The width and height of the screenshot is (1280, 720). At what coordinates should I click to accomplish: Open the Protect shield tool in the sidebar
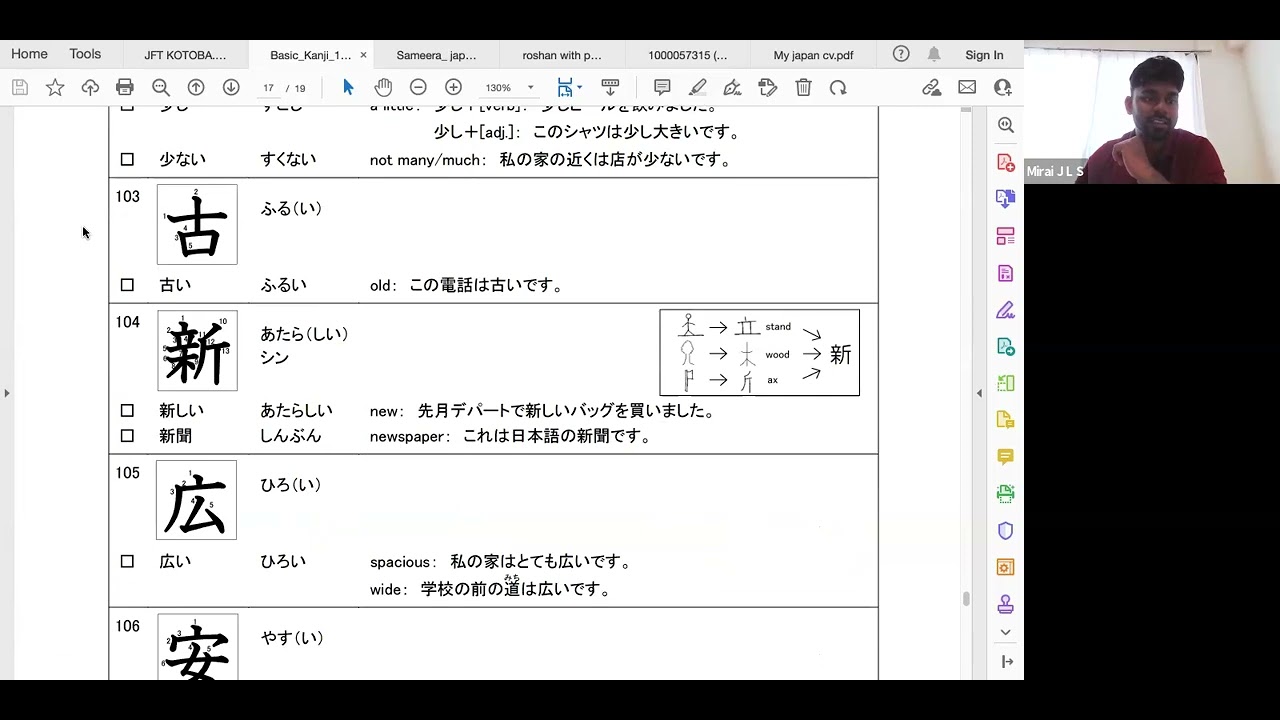tap(1005, 531)
